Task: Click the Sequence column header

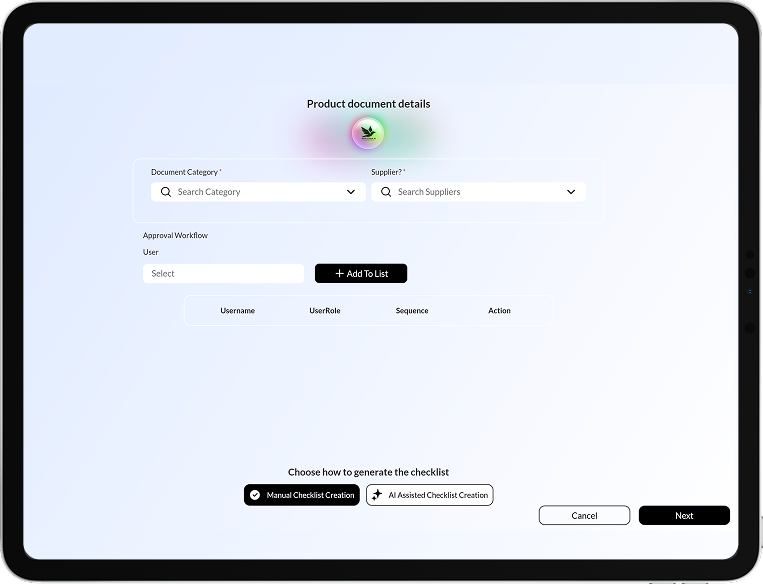Action: 412,311
